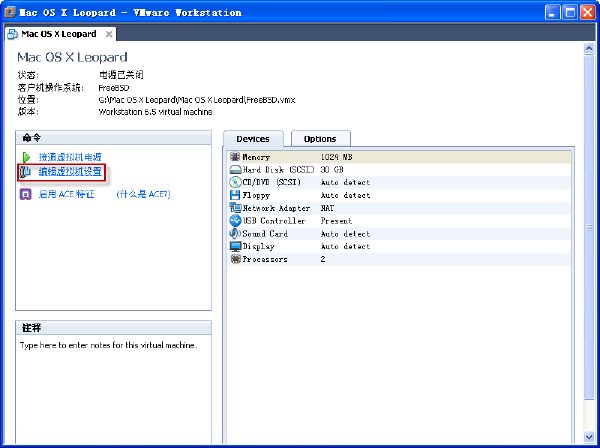The width and height of the screenshot is (600, 448).
Task: Click the purple ACE feature icon
Action: point(26,194)
